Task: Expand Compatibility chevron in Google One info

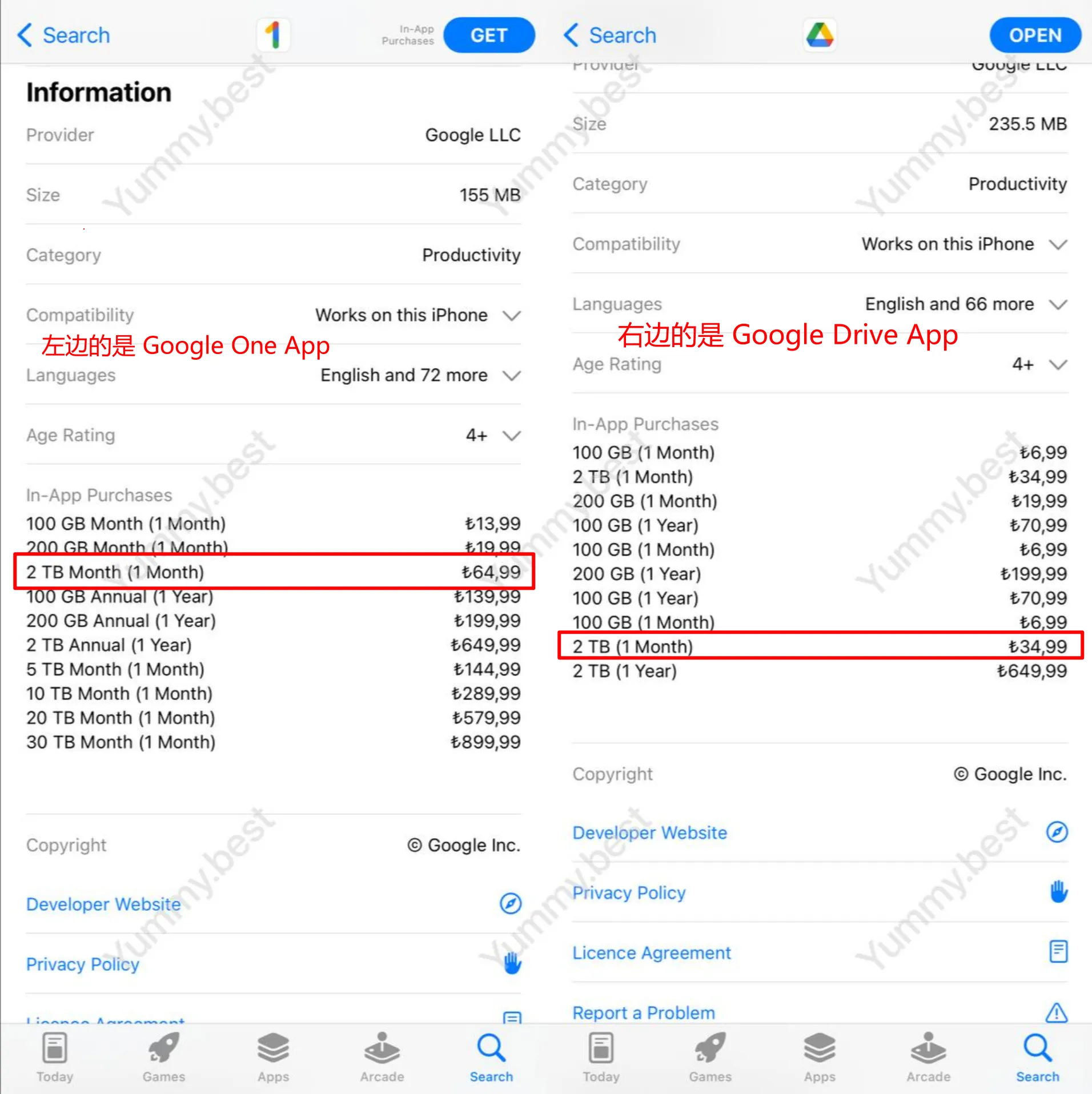Action: 512,315
